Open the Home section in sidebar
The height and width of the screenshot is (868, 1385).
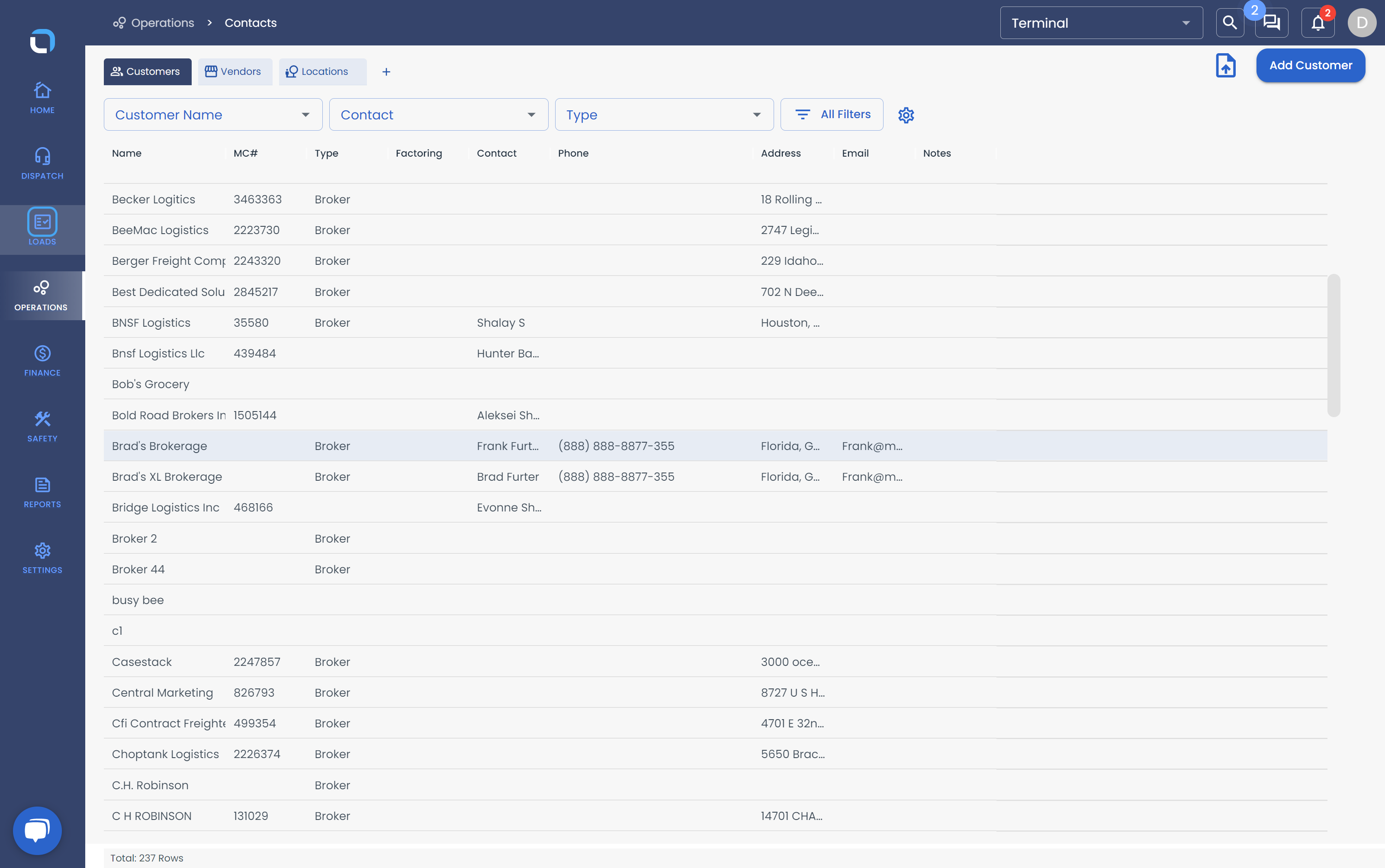point(42,98)
